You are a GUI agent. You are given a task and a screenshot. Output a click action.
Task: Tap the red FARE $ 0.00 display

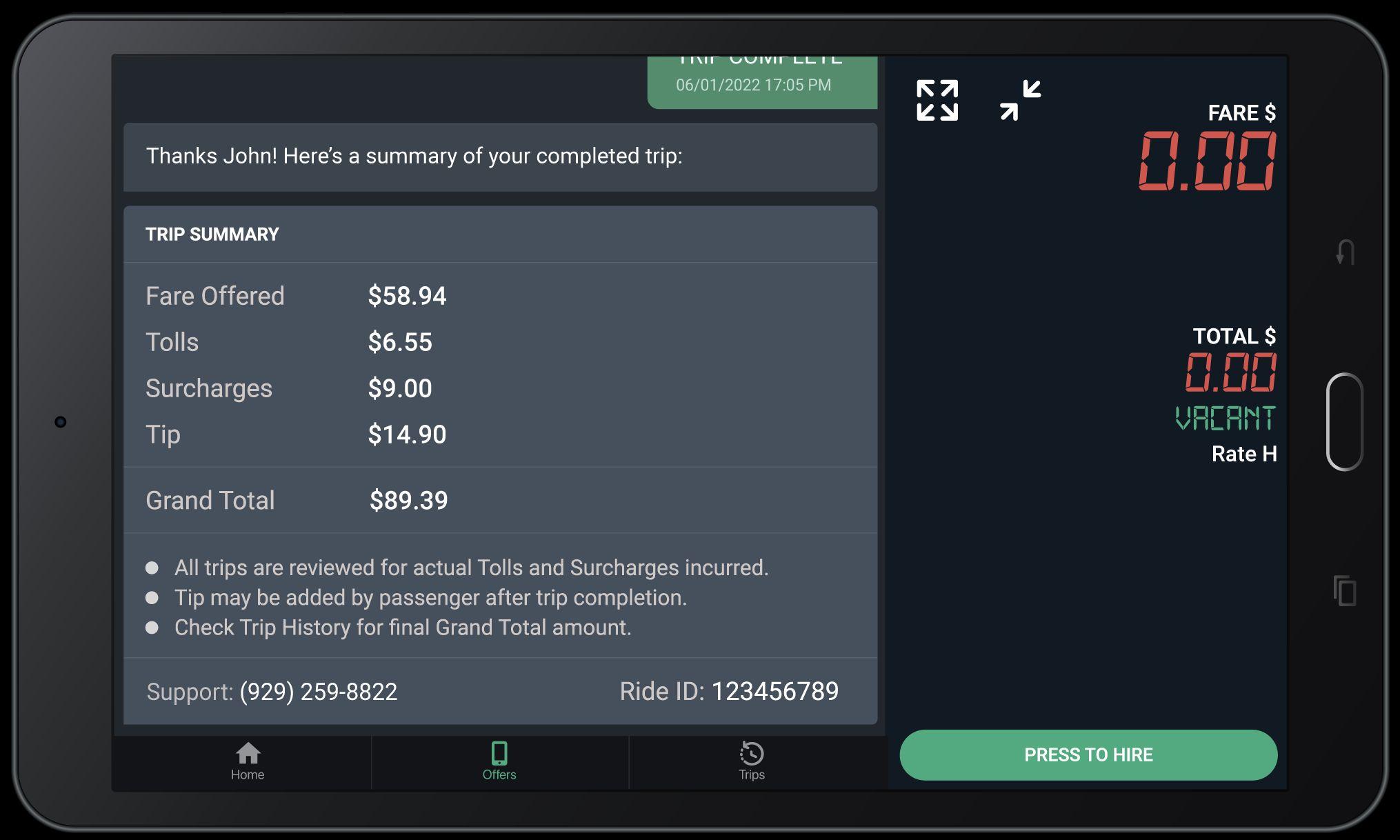click(1206, 162)
